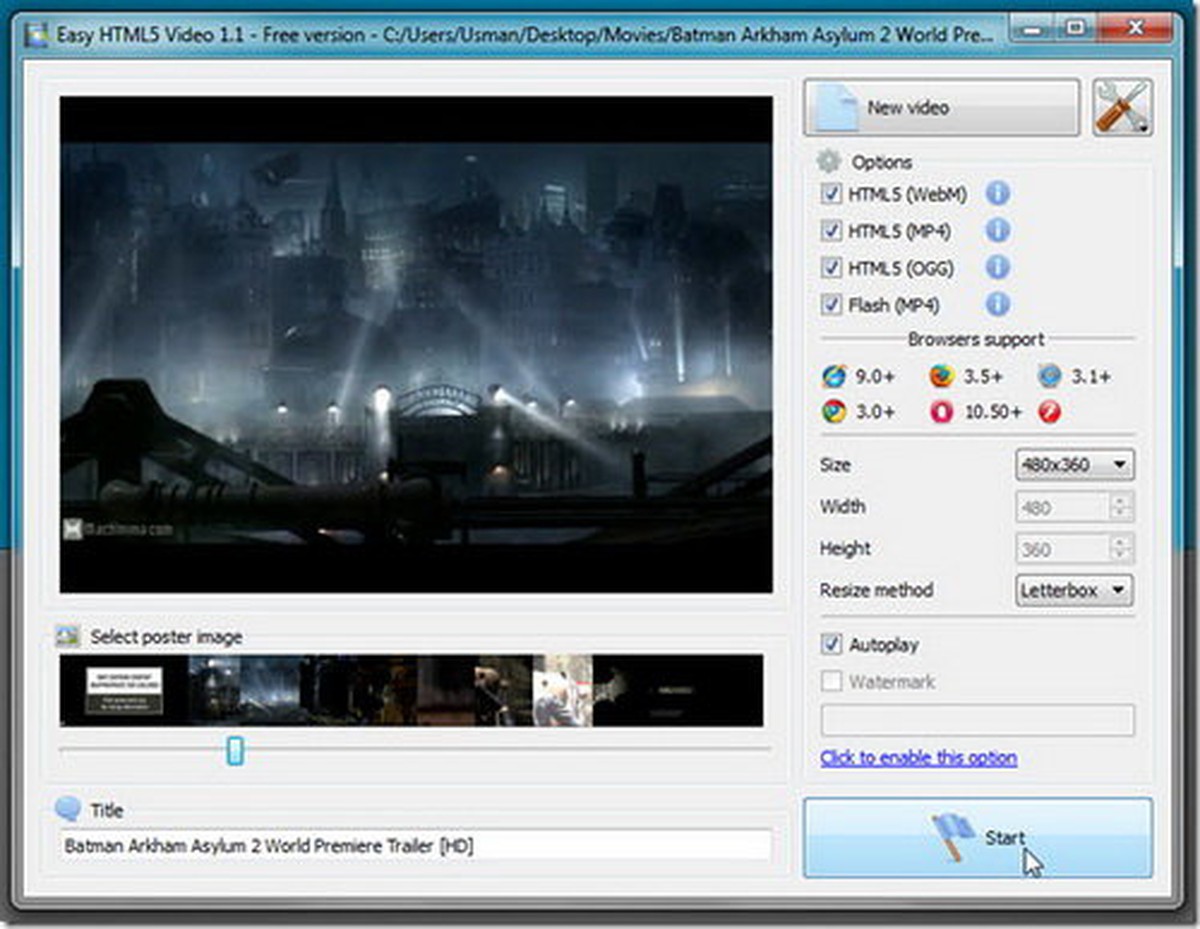Click the Chrome 3.0+ browser icon
This screenshot has height=929, width=1200.
(x=833, y=411)
